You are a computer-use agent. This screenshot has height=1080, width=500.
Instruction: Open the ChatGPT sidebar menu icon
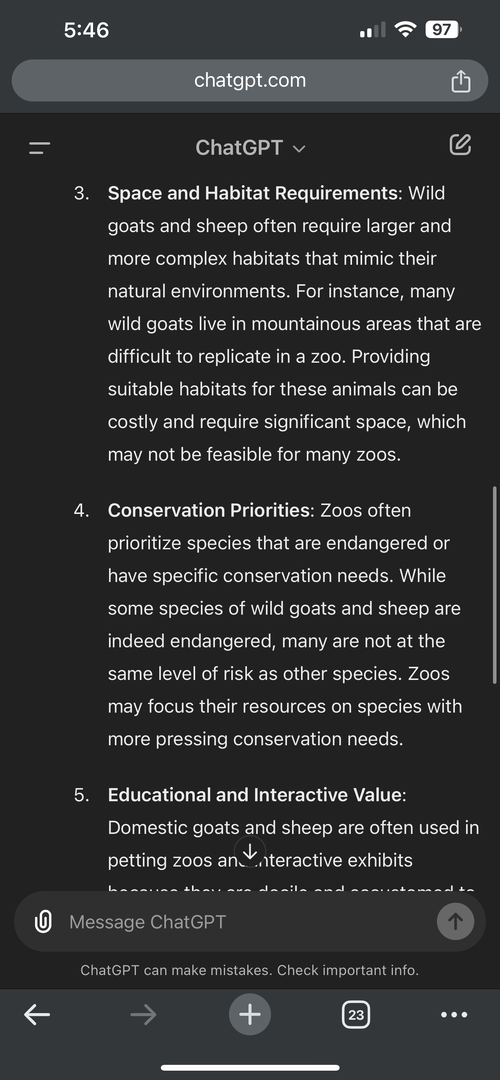39,147
